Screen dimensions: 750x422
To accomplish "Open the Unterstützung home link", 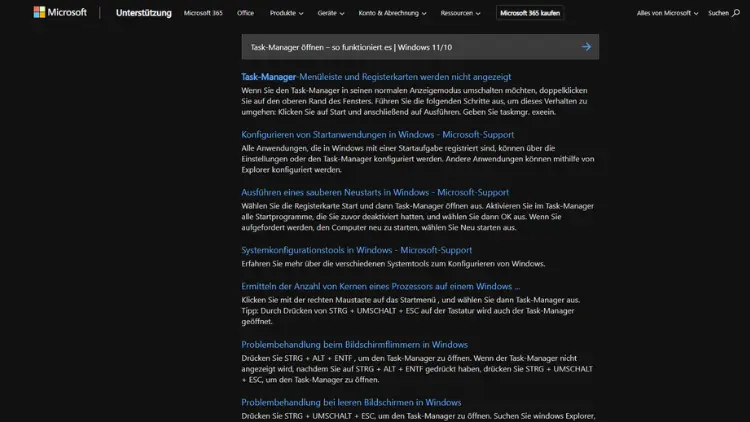I will [x=143, y=13].
